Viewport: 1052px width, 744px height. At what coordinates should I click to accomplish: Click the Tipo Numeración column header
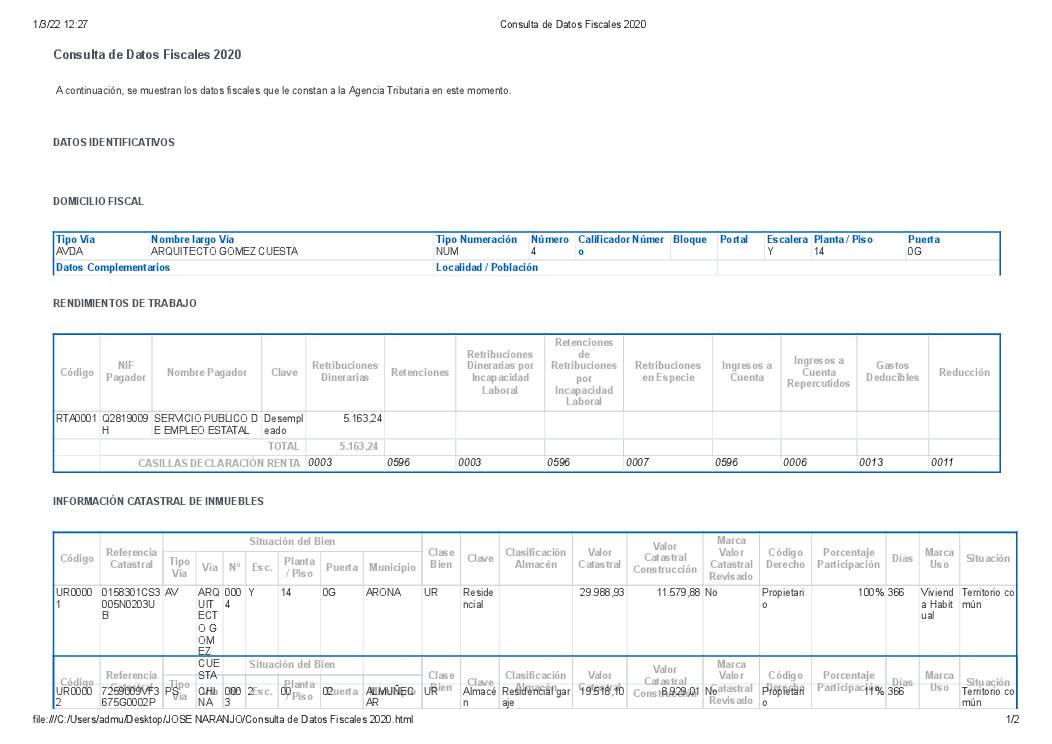coord(477,240)
